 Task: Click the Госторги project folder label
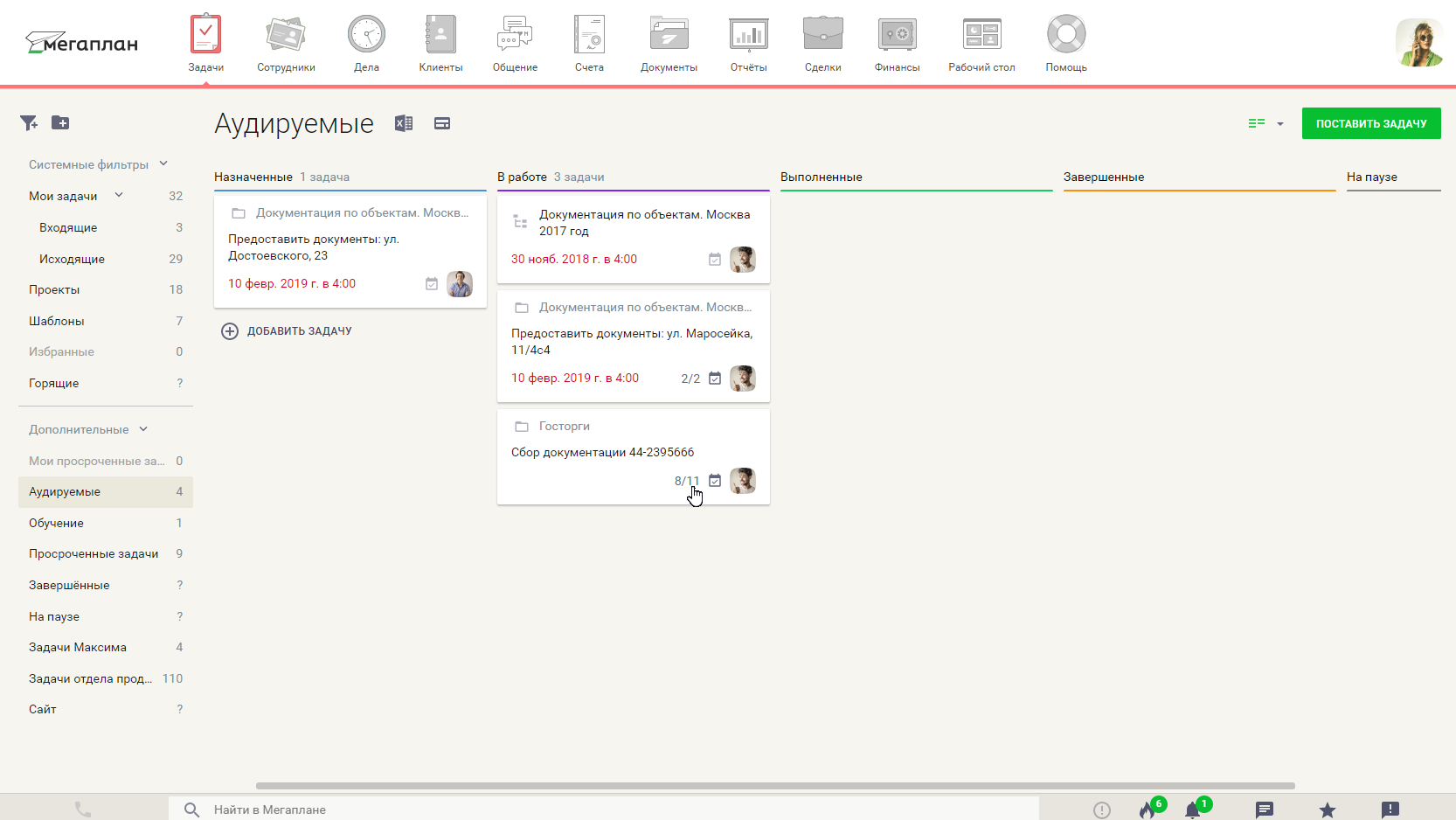click(565, 426)
